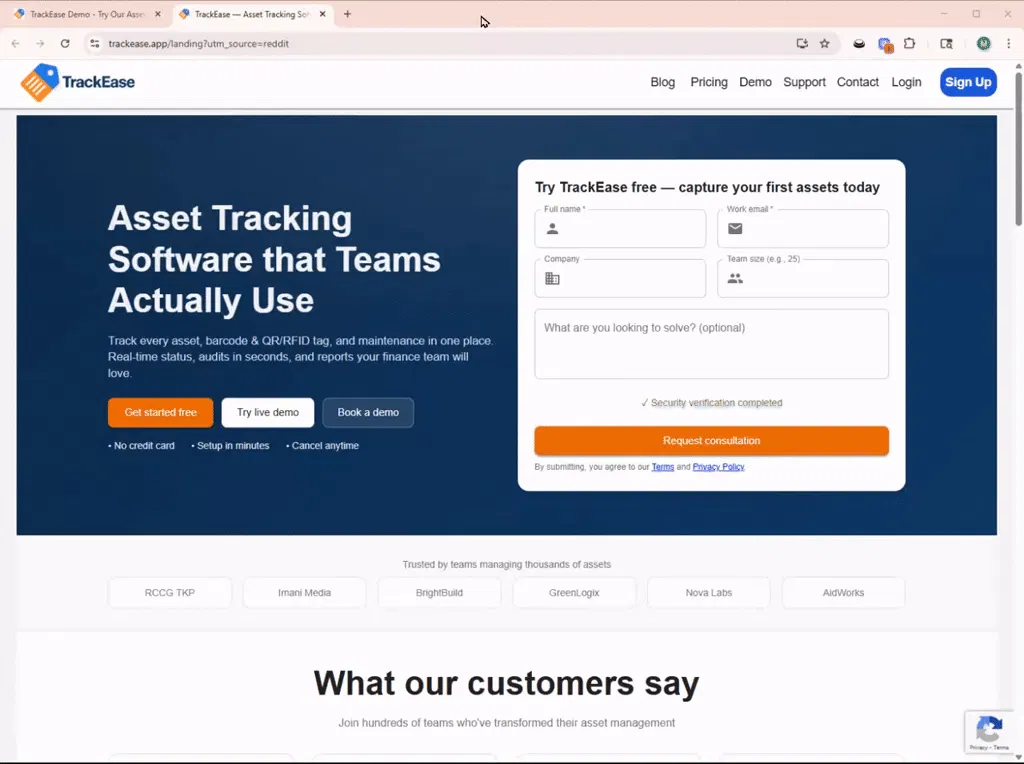1024x764 pixels.
Task: Click the page's vertical scrollbar thumb
Action: pos(1018,149)
